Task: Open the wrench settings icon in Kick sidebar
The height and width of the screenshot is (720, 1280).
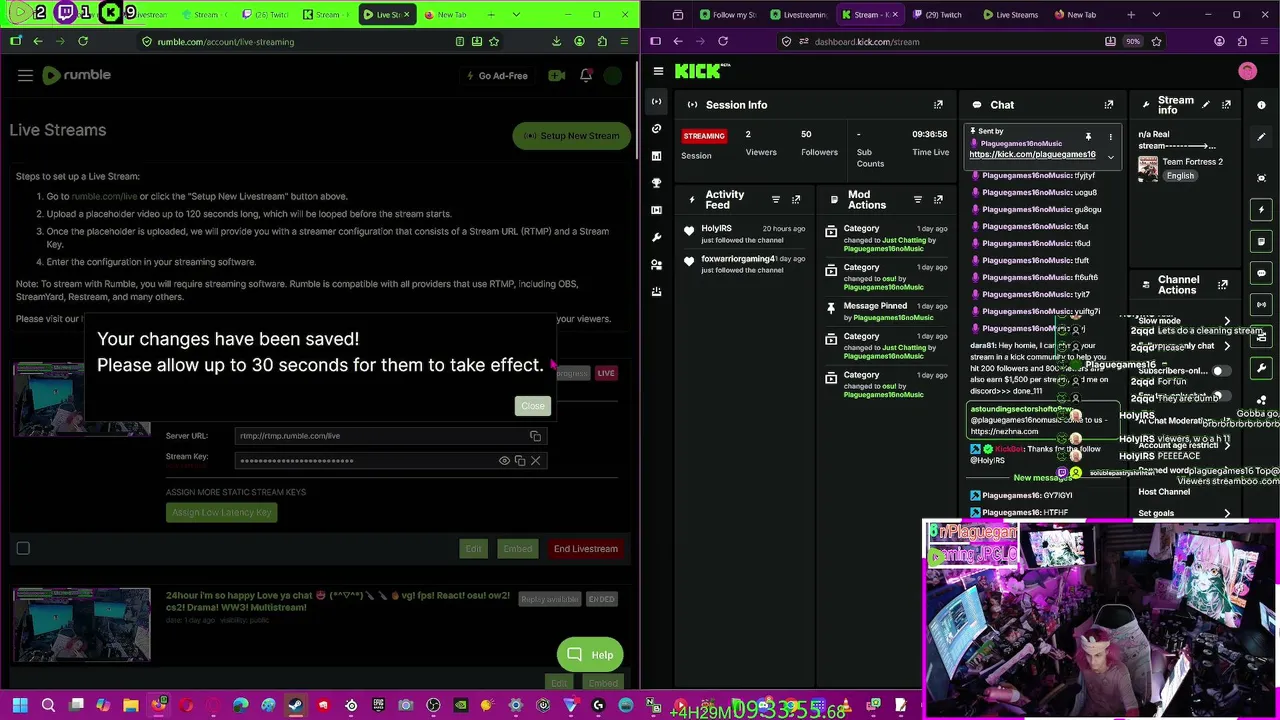Action: click(656, 237)
